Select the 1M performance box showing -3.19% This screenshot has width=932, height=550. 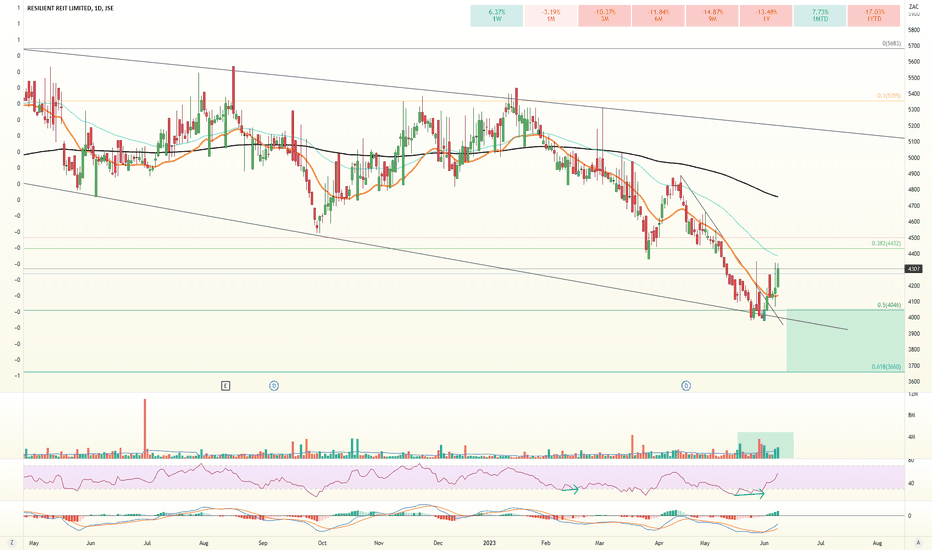[x=550, y=15]
